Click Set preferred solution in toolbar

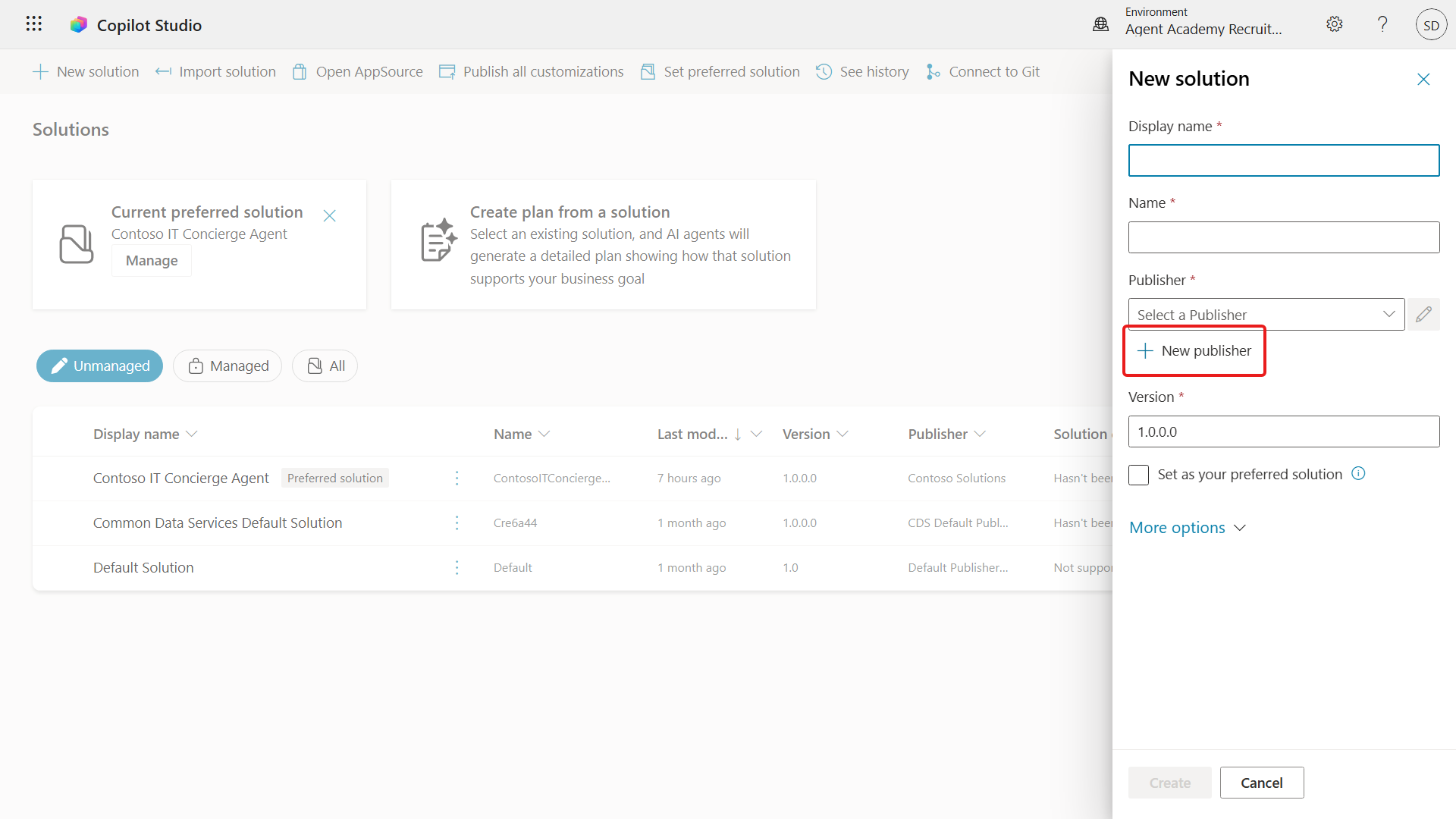720,71
